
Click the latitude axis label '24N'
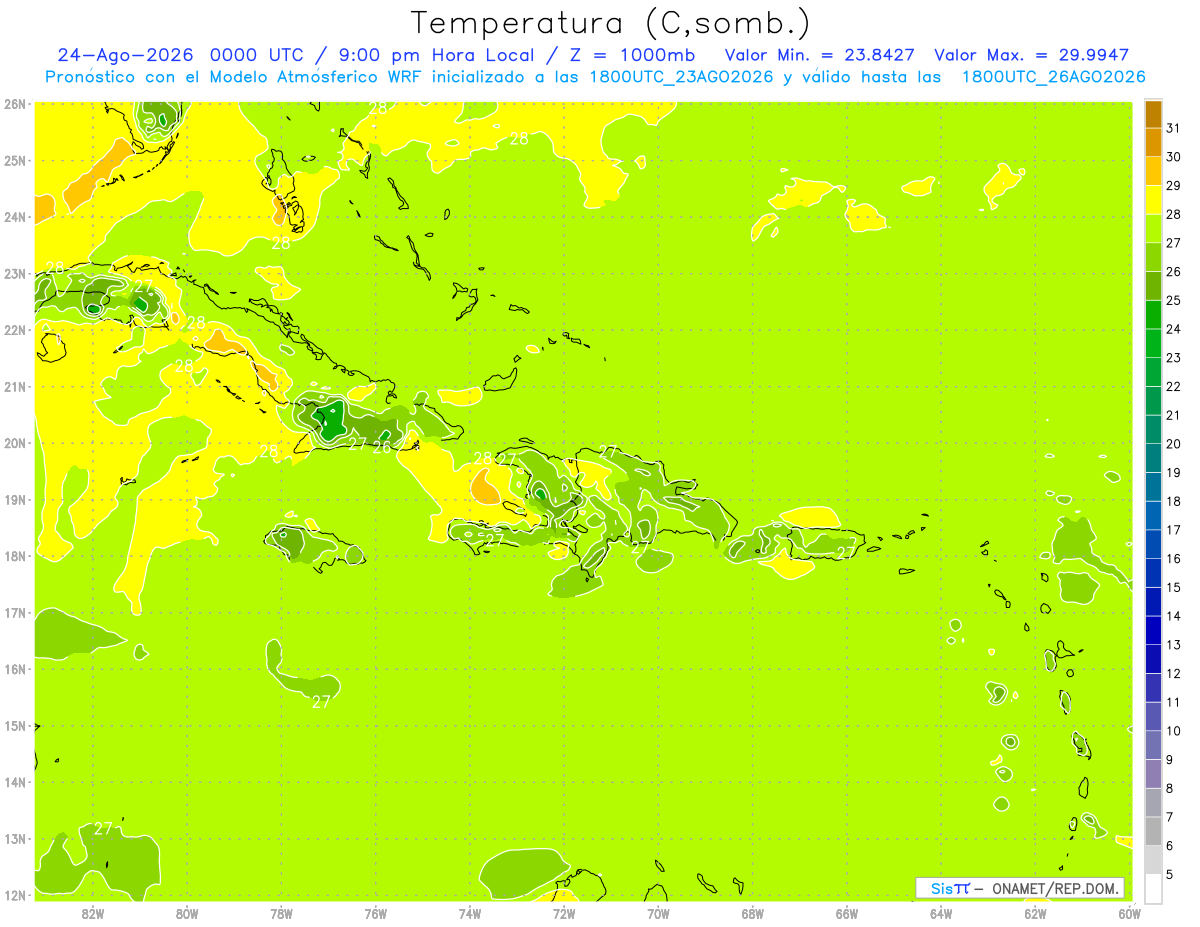tap(15, 217)
